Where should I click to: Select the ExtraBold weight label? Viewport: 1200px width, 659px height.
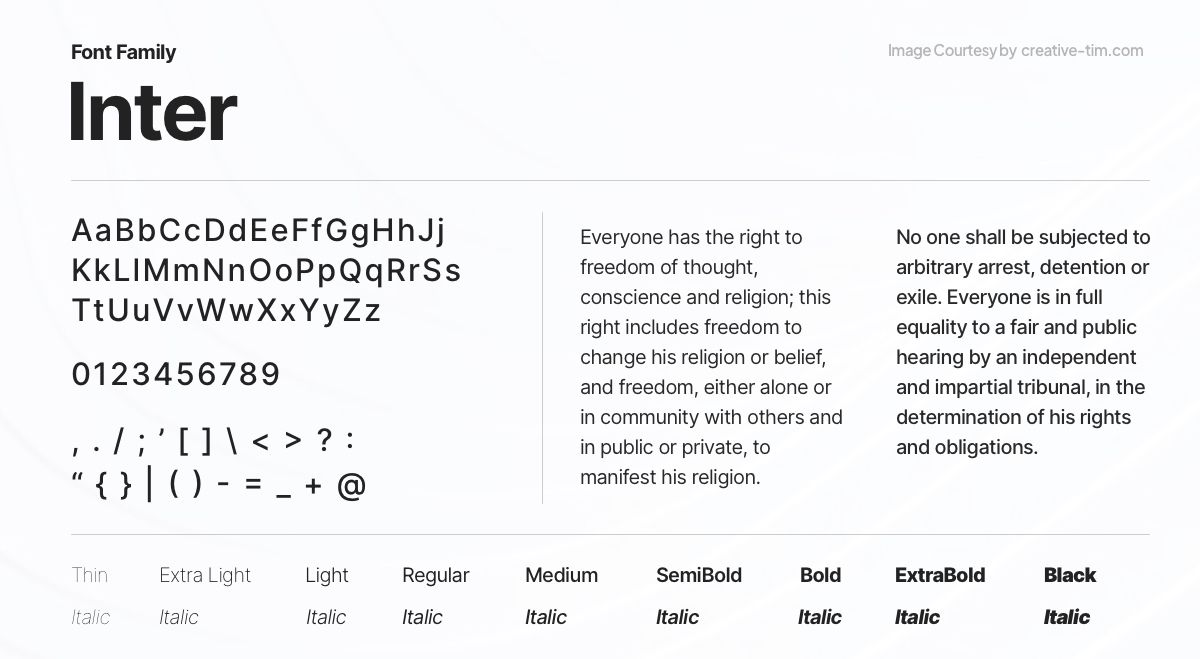[940, 575]
